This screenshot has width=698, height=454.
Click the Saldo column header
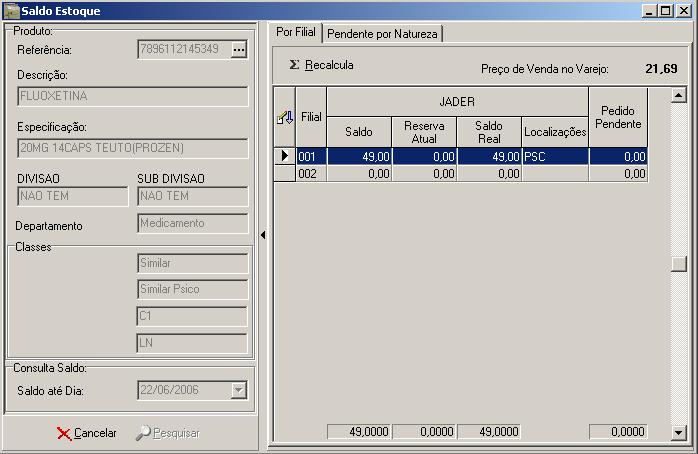359,132
